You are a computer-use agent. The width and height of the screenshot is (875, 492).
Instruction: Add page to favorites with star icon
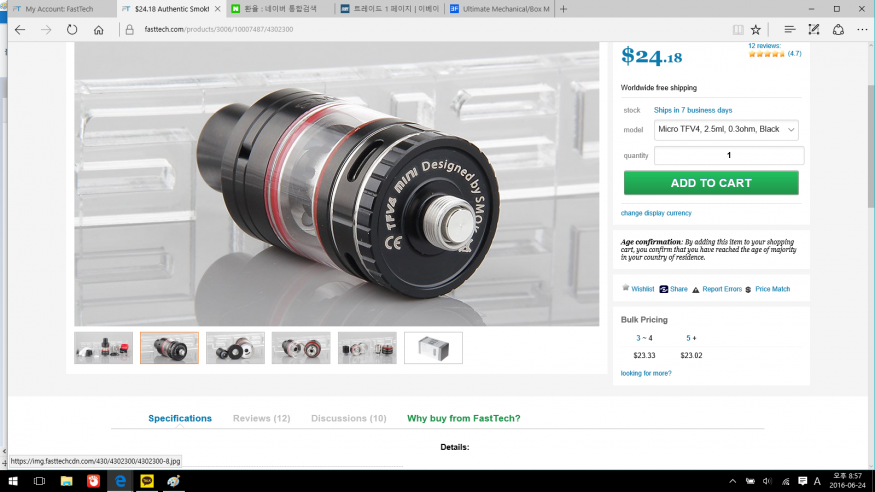pos(756,30)
